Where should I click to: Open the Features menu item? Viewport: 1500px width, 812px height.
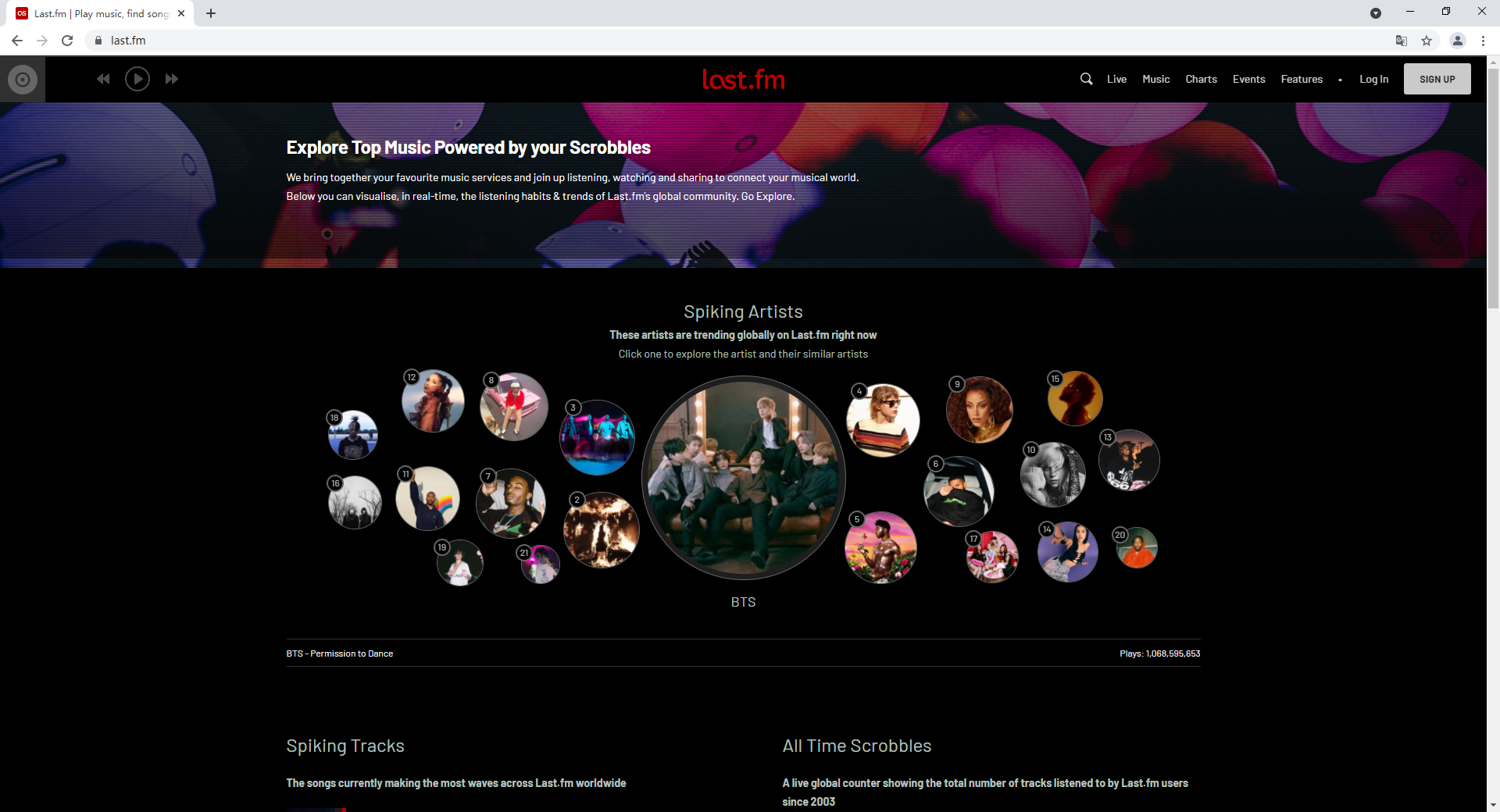[x=1301, y=79]
